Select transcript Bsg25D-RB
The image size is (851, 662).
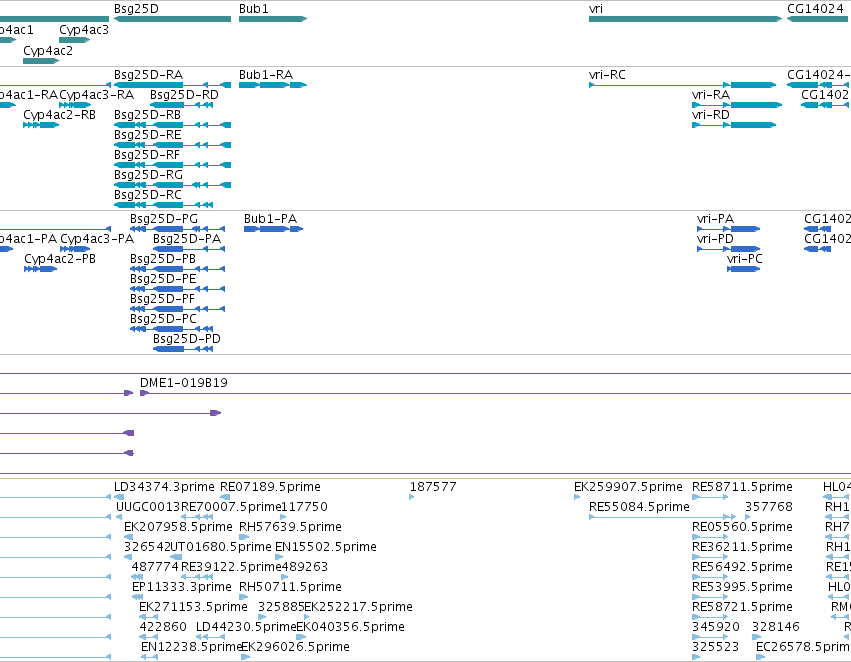tap(172, 125)
